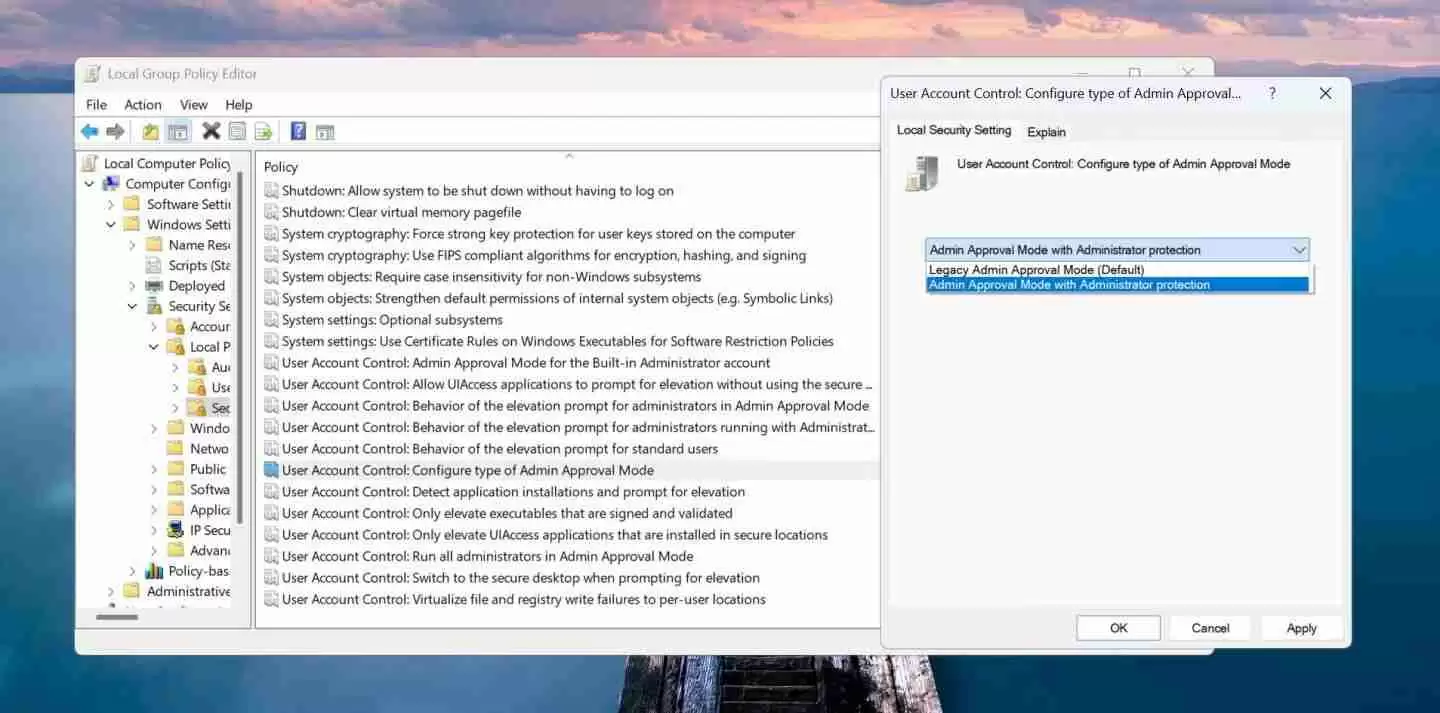Image resolution: width=1440 pixels, height=713 pixels.
Task: Open the Admin Approval Mode dropdown list
Action: [1300, 249]
